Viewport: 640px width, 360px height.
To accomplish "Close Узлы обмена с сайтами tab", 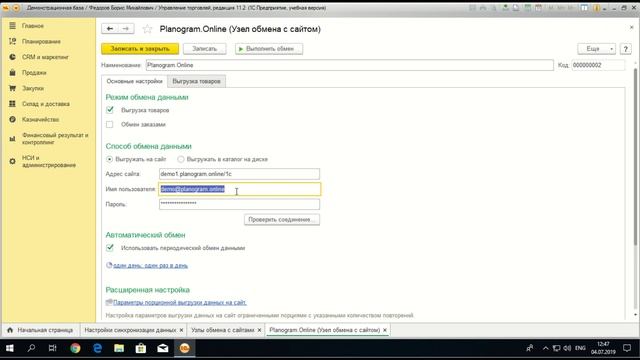I will point(259,330).
